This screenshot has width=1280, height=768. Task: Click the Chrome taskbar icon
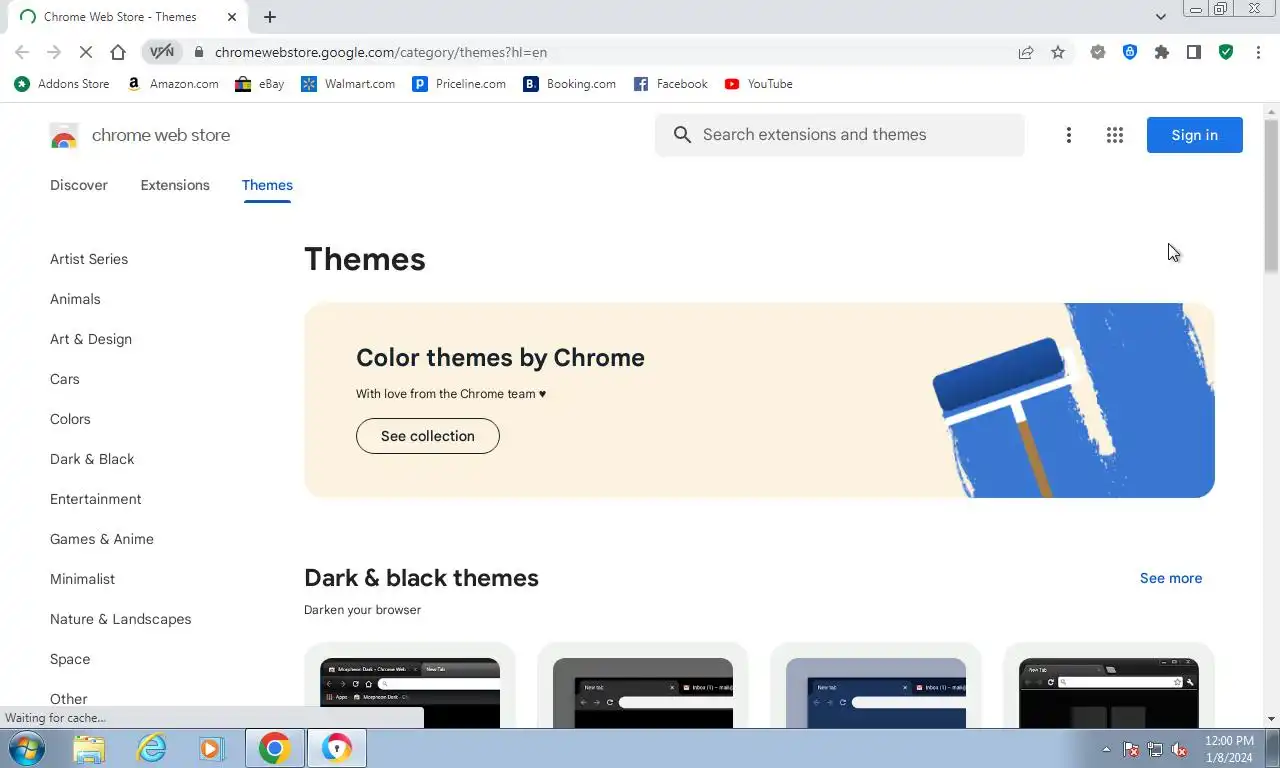(x=274, y=748)
